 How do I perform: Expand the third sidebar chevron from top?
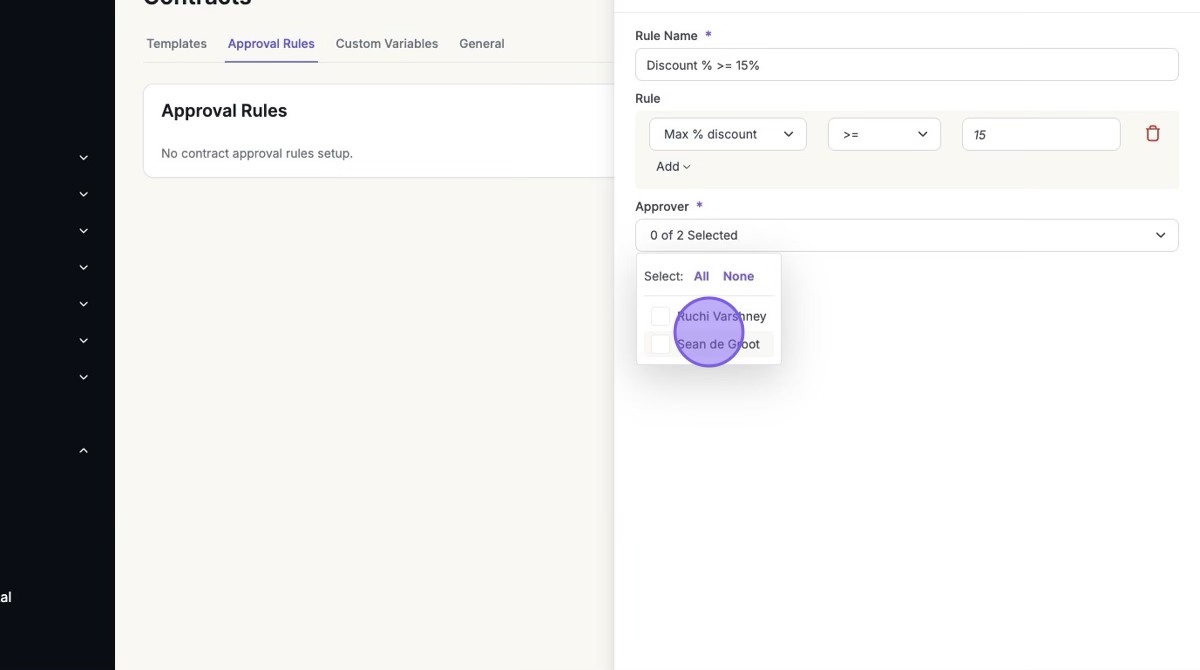(84, 231)
